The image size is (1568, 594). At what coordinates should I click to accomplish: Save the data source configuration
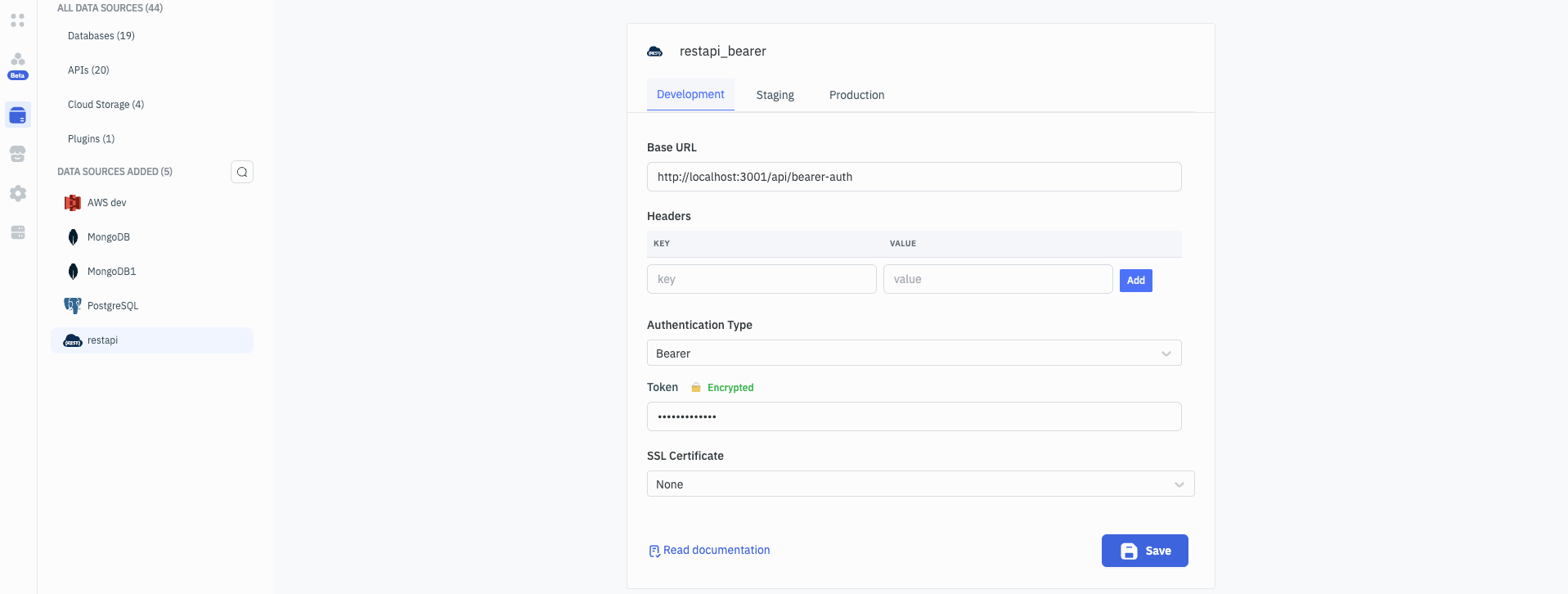1144,551
